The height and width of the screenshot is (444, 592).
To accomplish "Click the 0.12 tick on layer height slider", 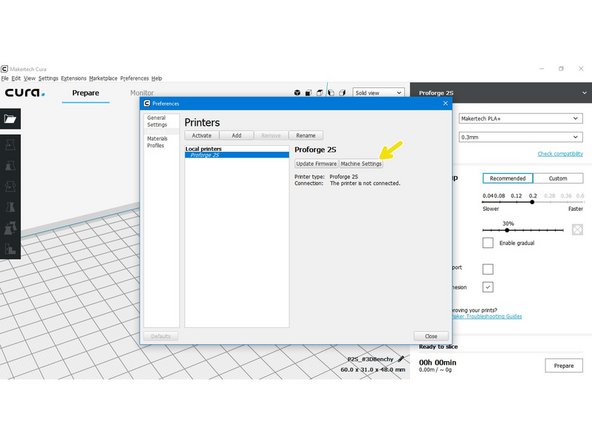I will click(516, 196).
